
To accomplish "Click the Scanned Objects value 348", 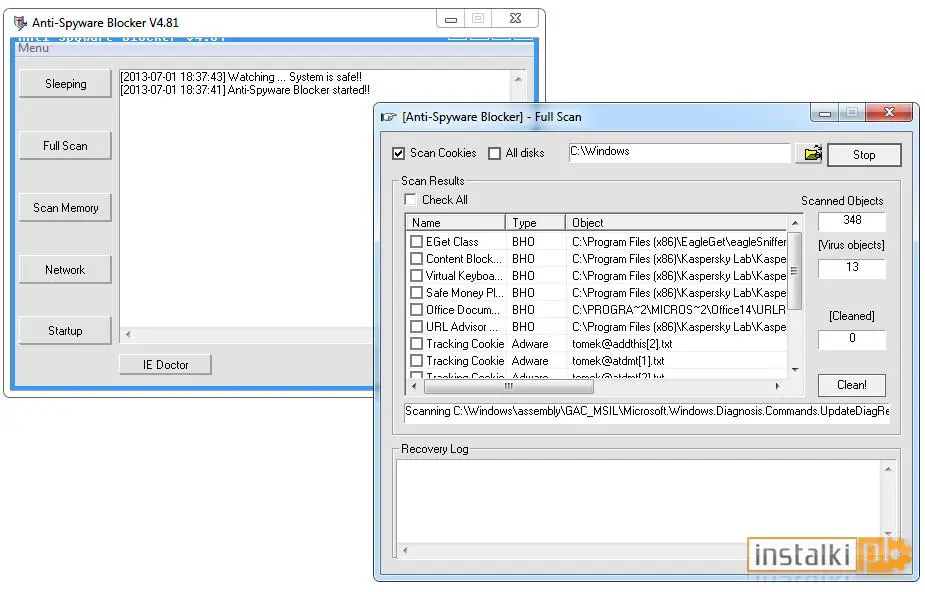I will pyautogui.click(x=852, y=221).
